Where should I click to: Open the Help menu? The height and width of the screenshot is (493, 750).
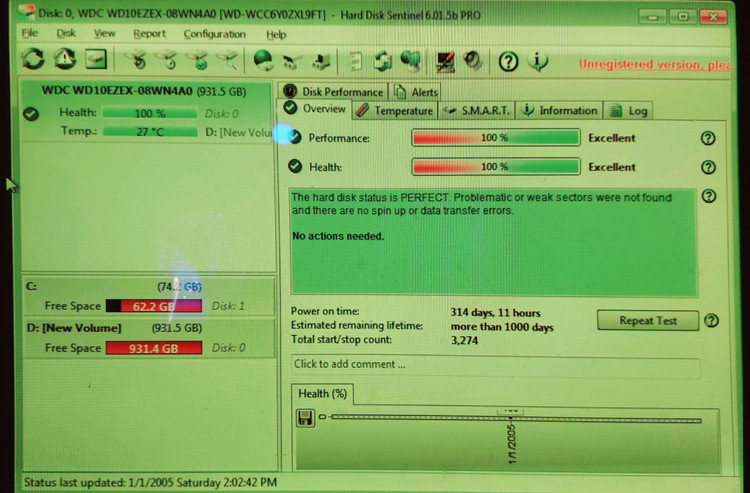276,34
